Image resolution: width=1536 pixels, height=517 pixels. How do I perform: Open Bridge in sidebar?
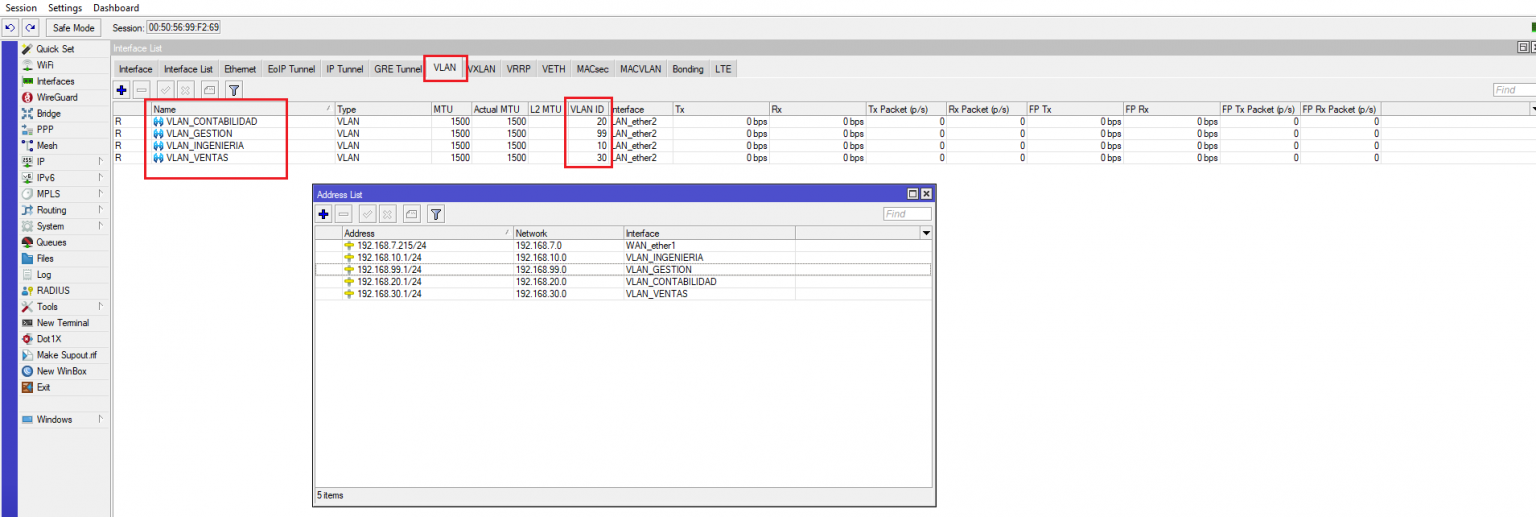pos(48,113)
